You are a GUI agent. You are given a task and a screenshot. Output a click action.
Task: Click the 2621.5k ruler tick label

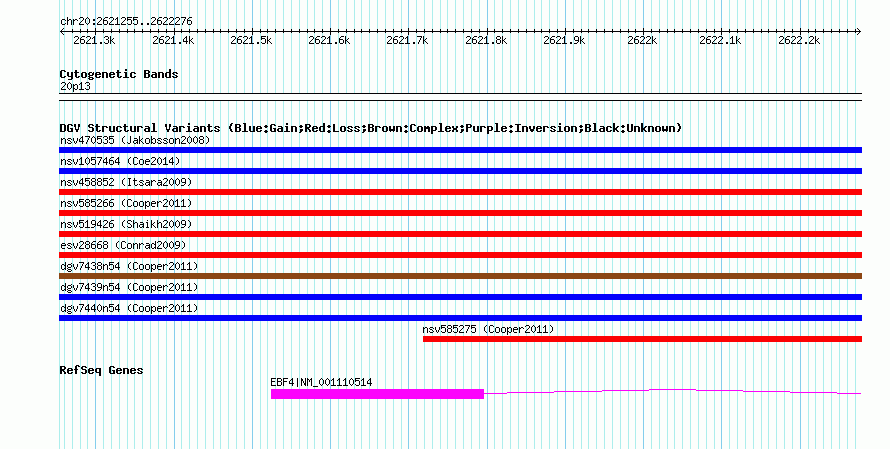(251, 40)
